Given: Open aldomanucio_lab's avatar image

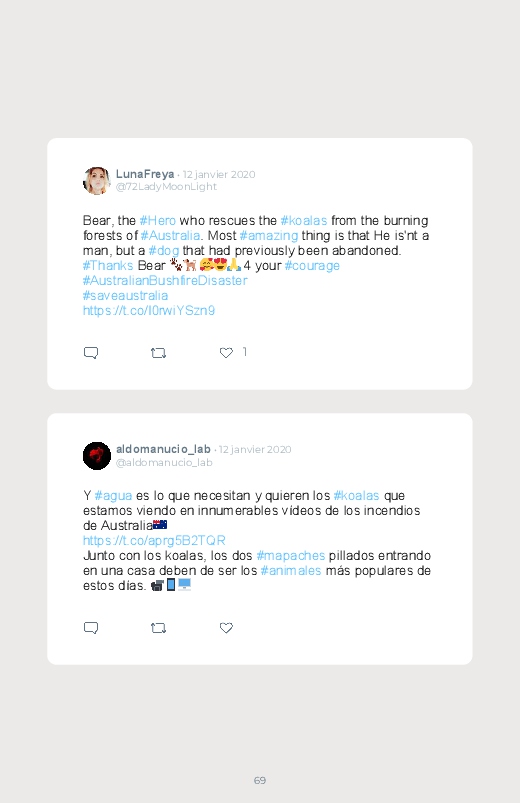Looking at the screenshot, I should 97,456.
